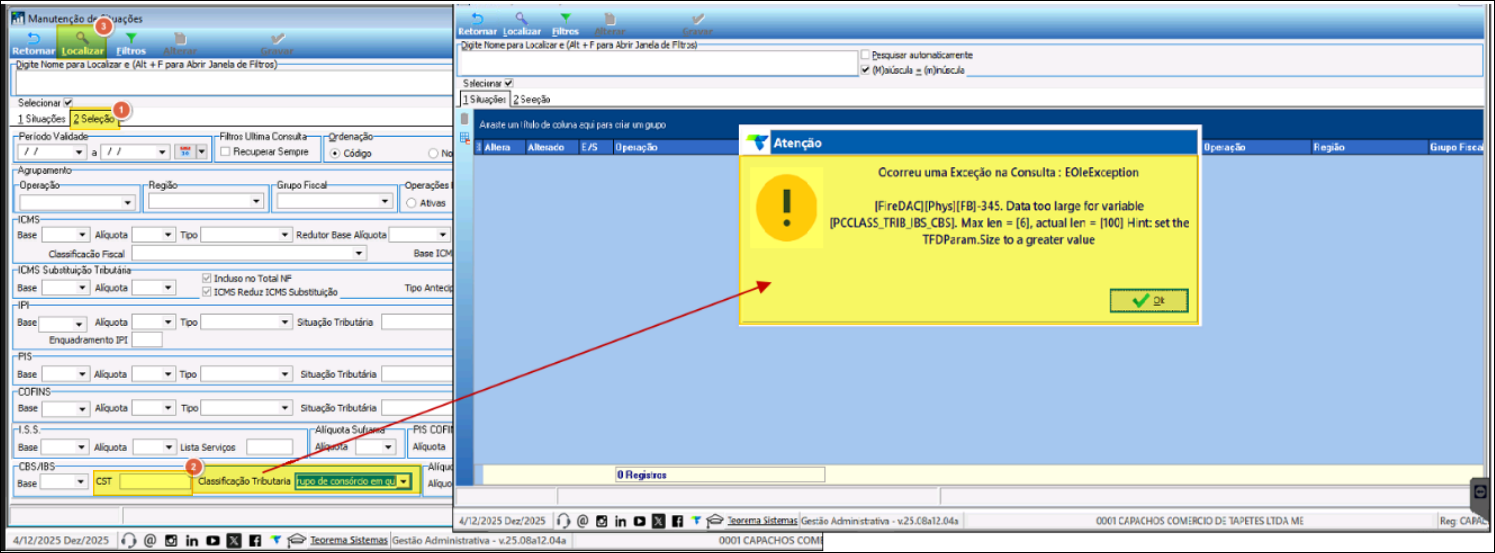Click the highlighted Localizar magnifier icon
The image size is (1495, 553).
(x=80, y=37)
